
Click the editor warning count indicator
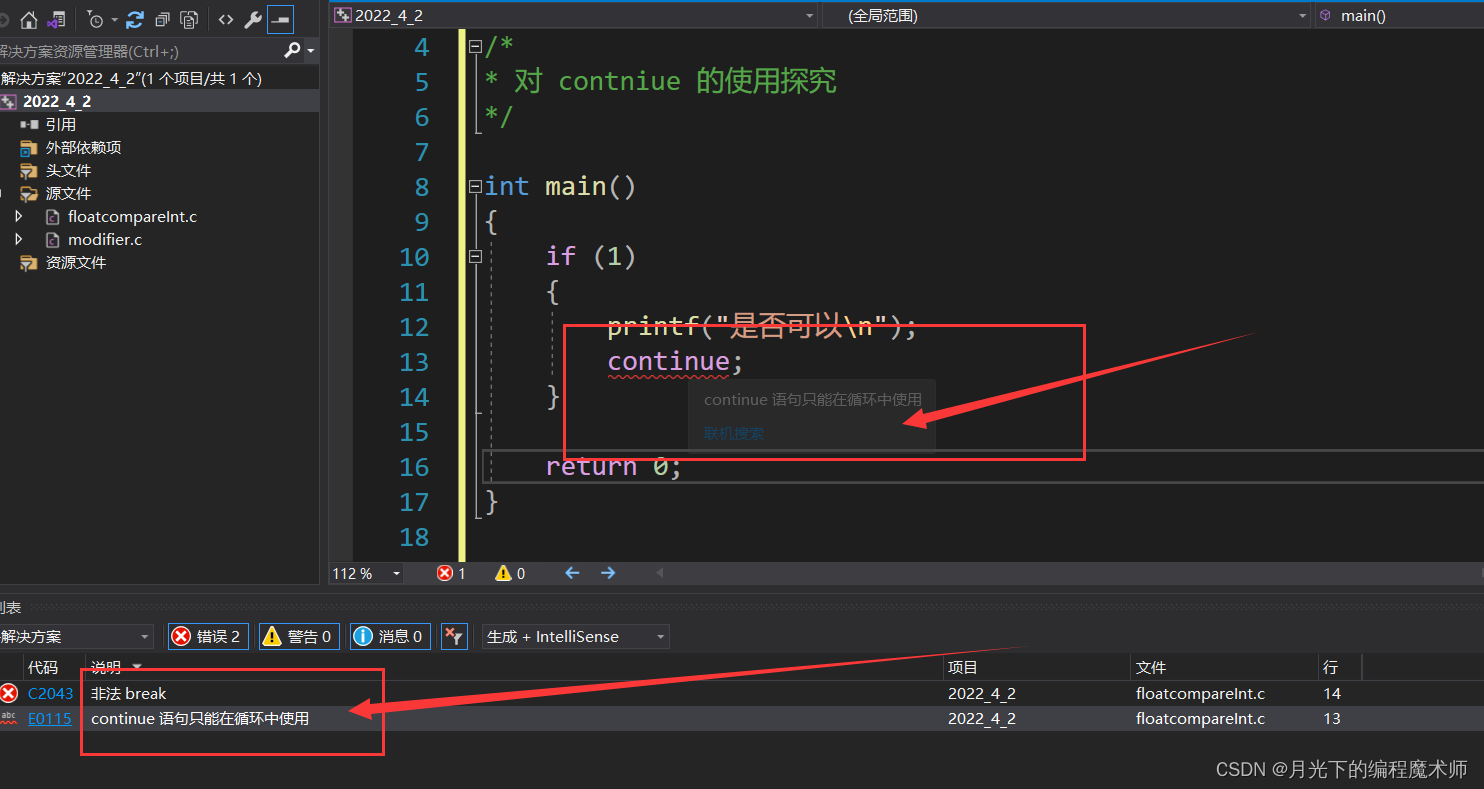[510, 573]
